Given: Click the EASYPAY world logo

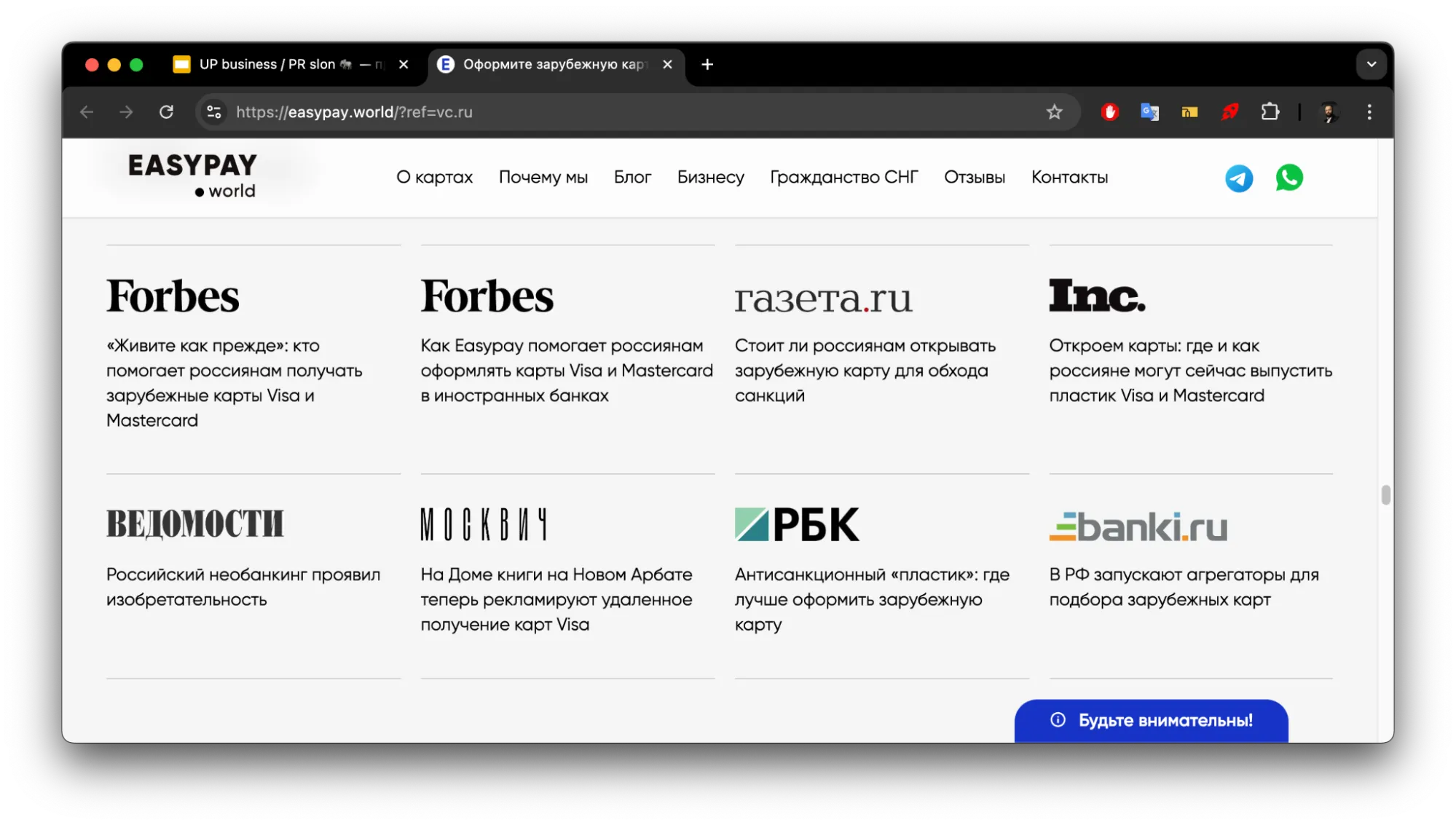Looking at the screenshot, I should click(x=193, y=175).
